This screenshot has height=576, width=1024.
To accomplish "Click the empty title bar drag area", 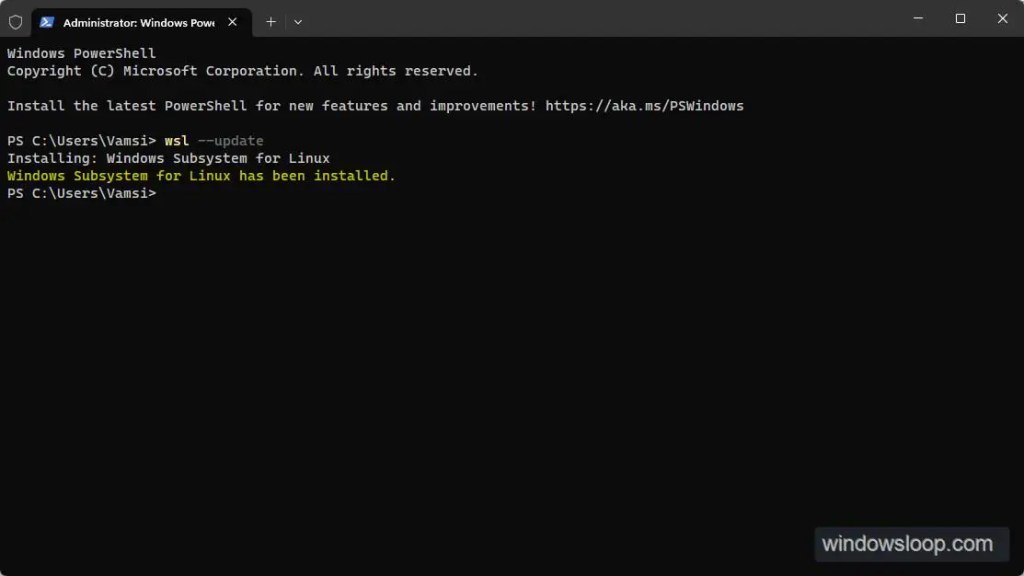I will tap(600, 20).
